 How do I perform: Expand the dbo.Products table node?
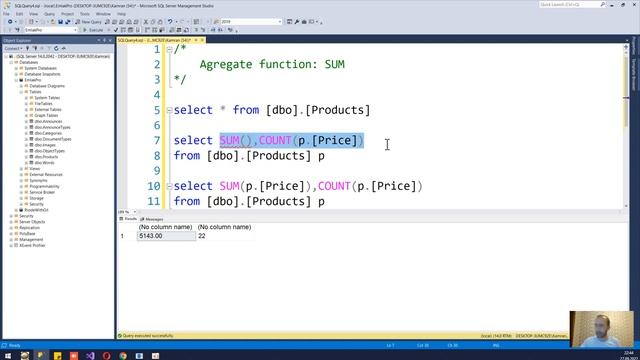(26, 157)
